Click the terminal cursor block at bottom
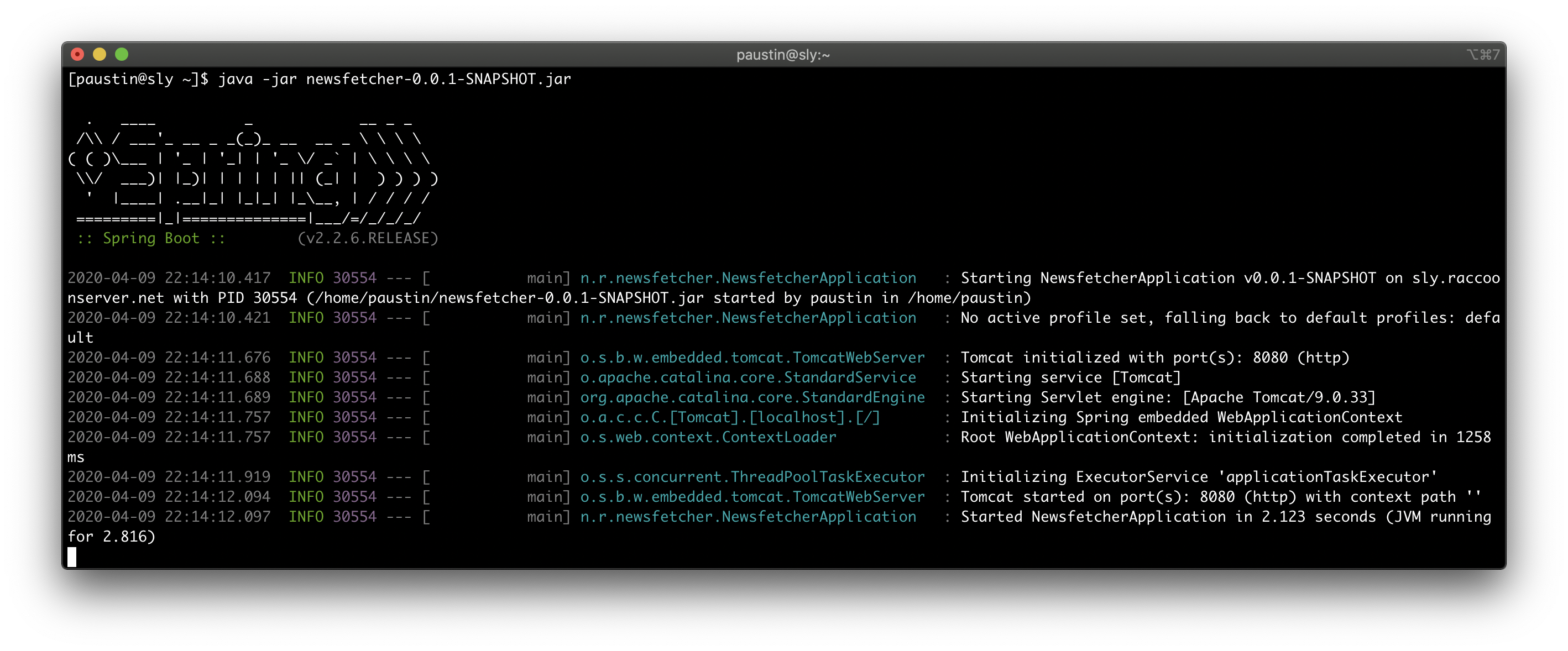1568x651 pixels. click(x=72, y=556)
